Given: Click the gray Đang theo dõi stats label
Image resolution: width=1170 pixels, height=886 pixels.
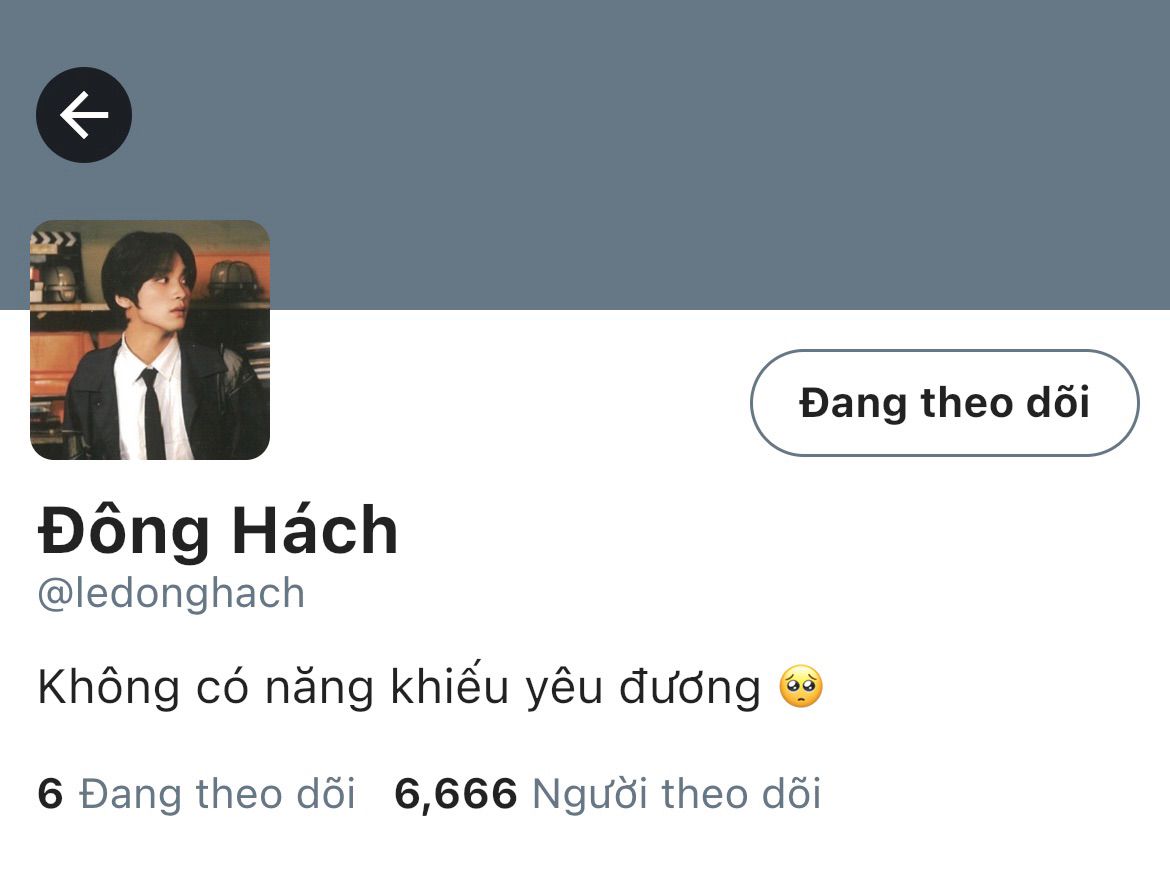Looking at the screenshot, I should click(217, 793).
